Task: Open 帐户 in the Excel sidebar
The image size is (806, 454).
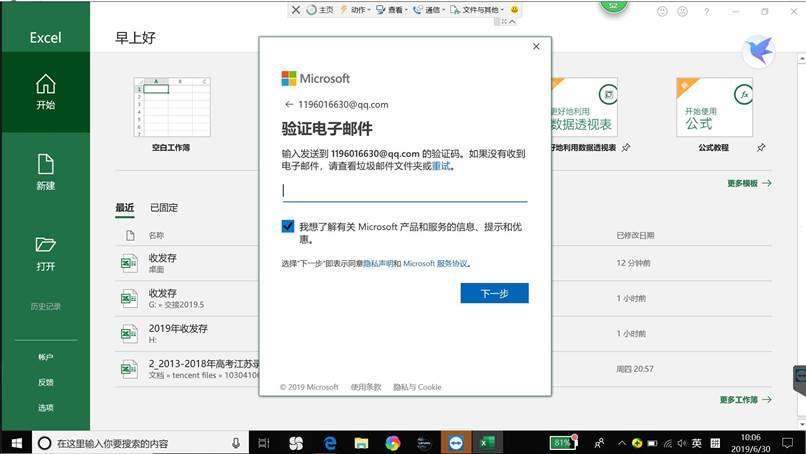Action: pos(45,357)
